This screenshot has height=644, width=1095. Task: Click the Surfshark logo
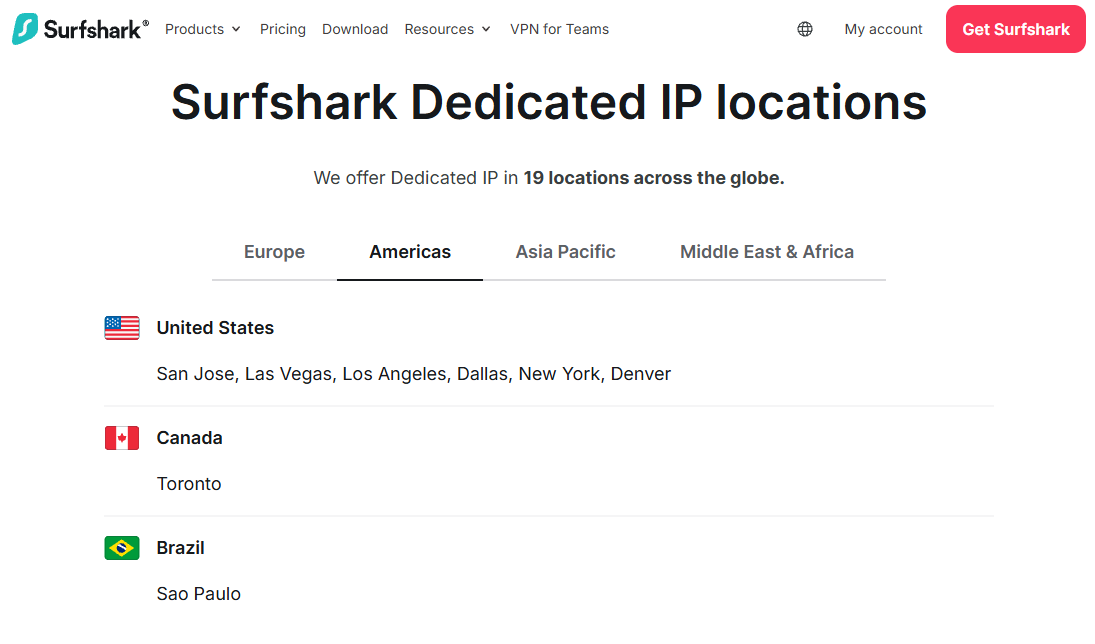point(80,28)
